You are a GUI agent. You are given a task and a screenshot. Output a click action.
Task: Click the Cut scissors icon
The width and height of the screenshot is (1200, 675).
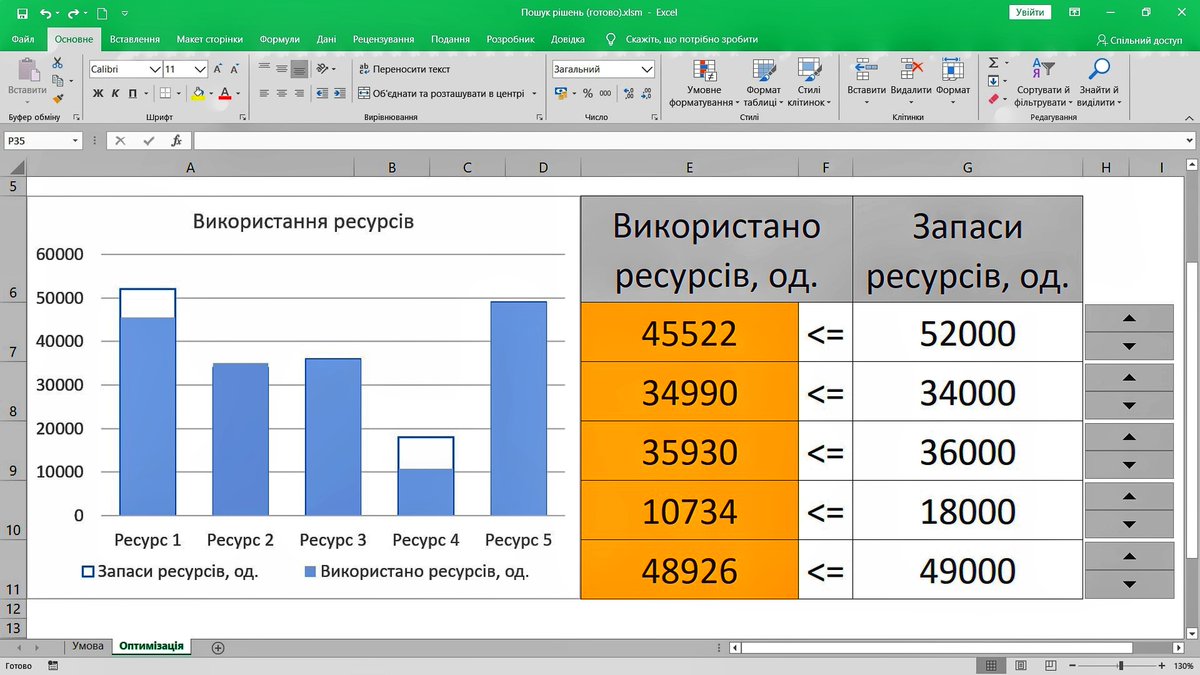(x=57, y=63)
